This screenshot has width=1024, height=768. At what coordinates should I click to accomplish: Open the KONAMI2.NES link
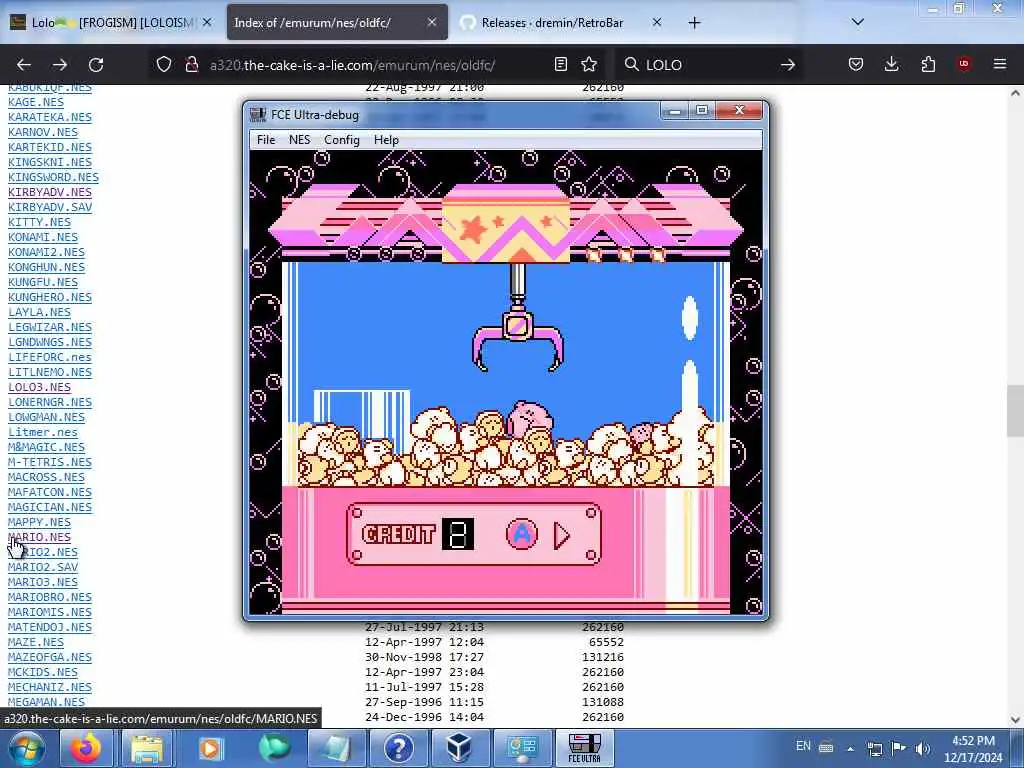46,252
